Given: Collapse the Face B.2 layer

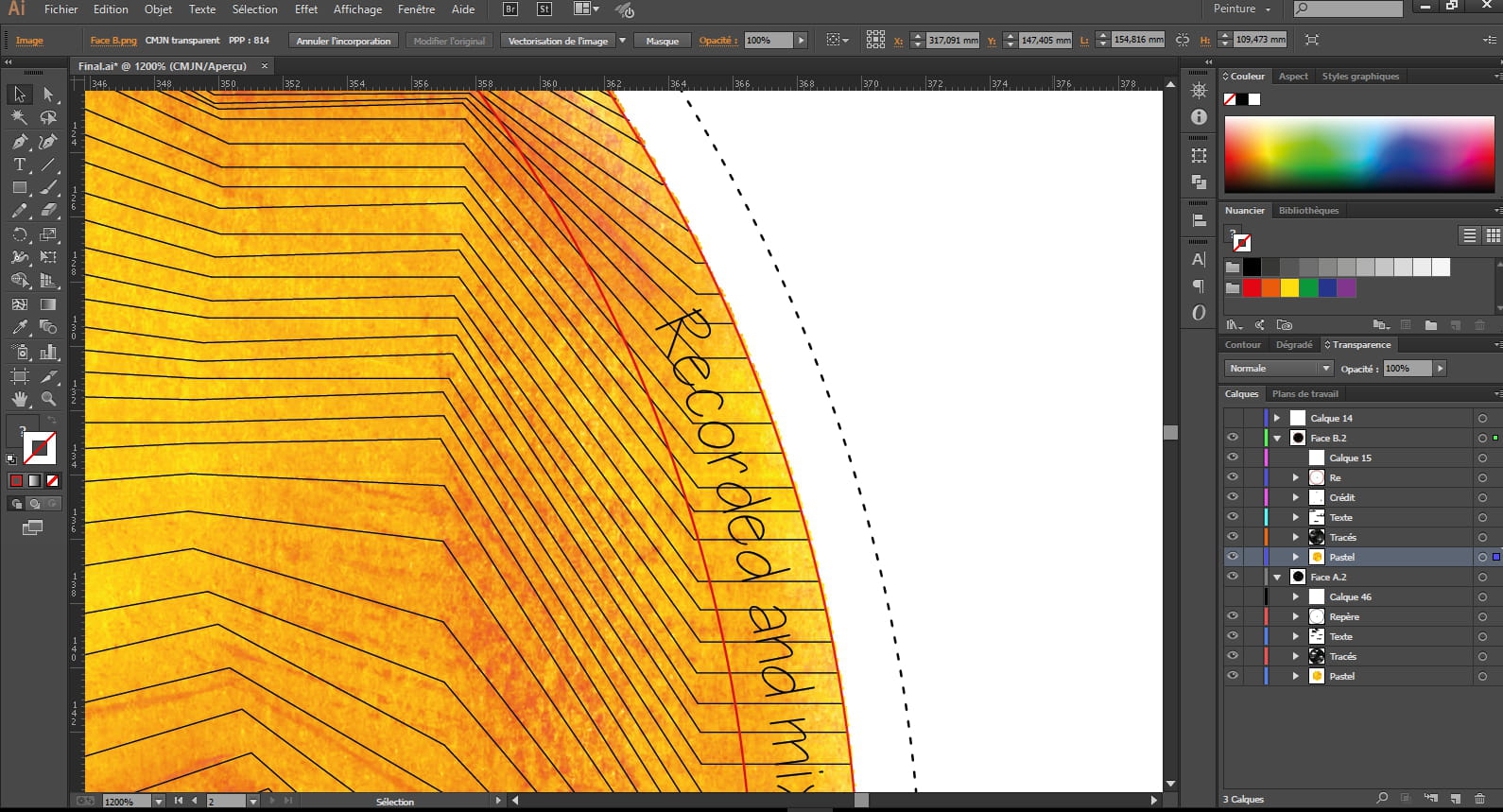Looking at the screenshot, I should pos(1277,439).
